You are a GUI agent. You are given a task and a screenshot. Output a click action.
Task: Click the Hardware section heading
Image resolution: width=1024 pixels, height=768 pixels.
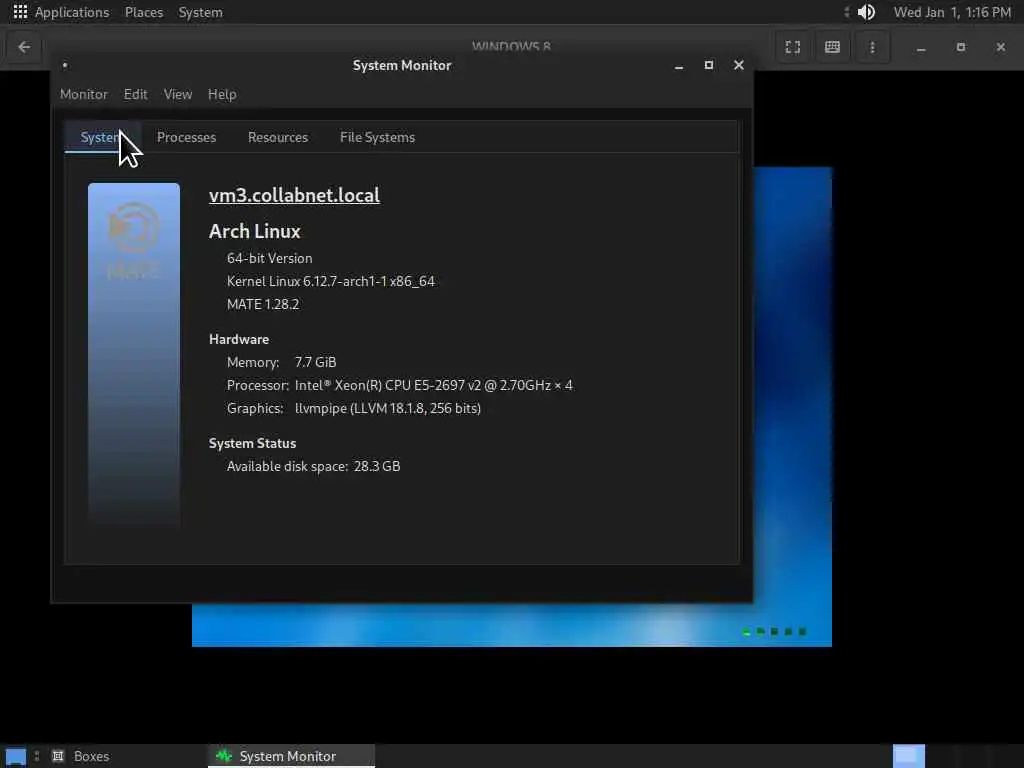click(x=239, y=339)
